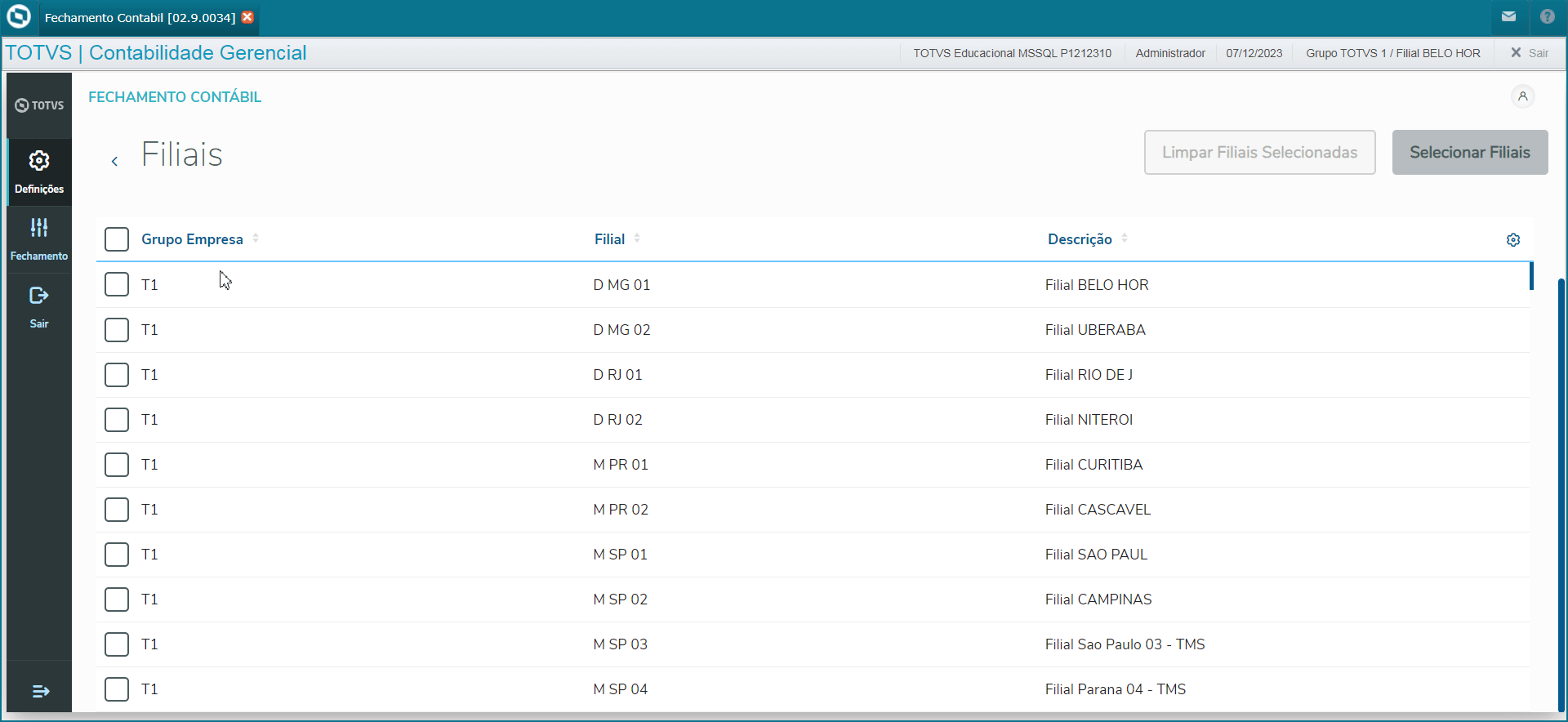Check the M SP 03 row checkbox

117,644
